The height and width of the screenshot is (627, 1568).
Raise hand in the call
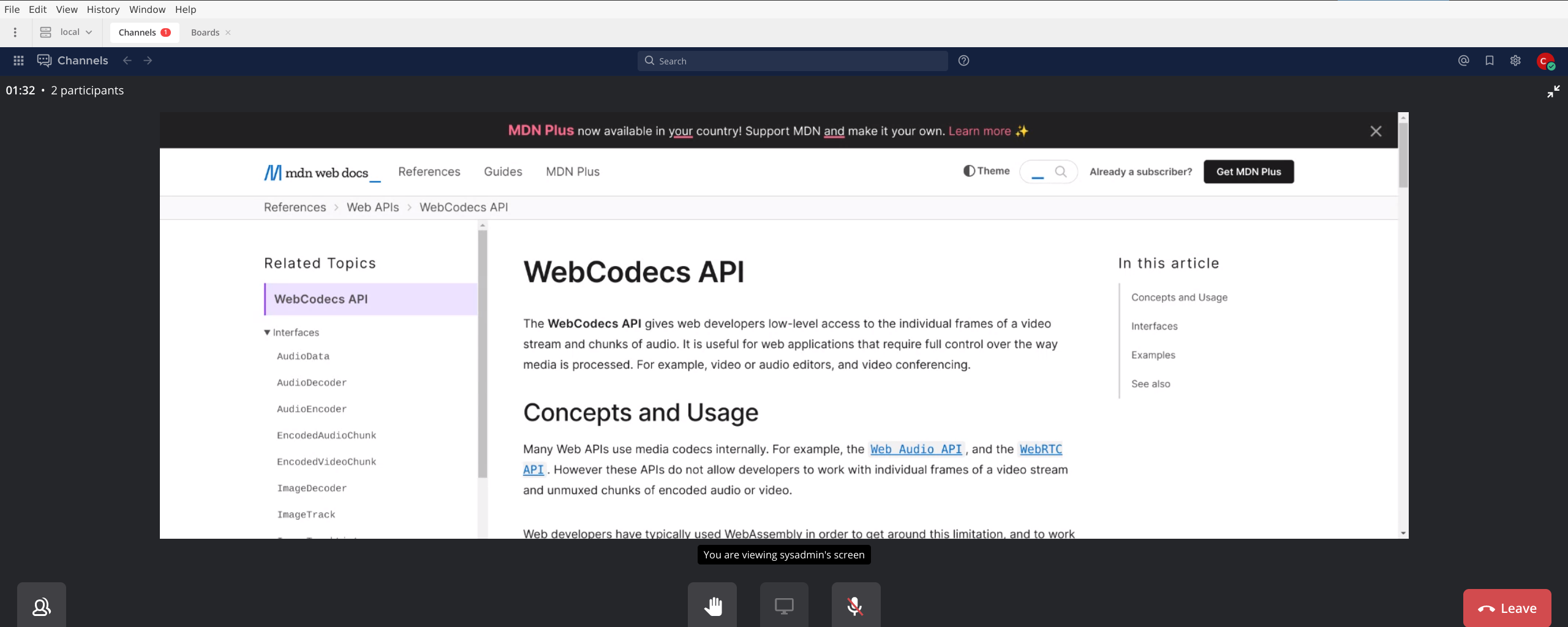click(x=712, y=606)
